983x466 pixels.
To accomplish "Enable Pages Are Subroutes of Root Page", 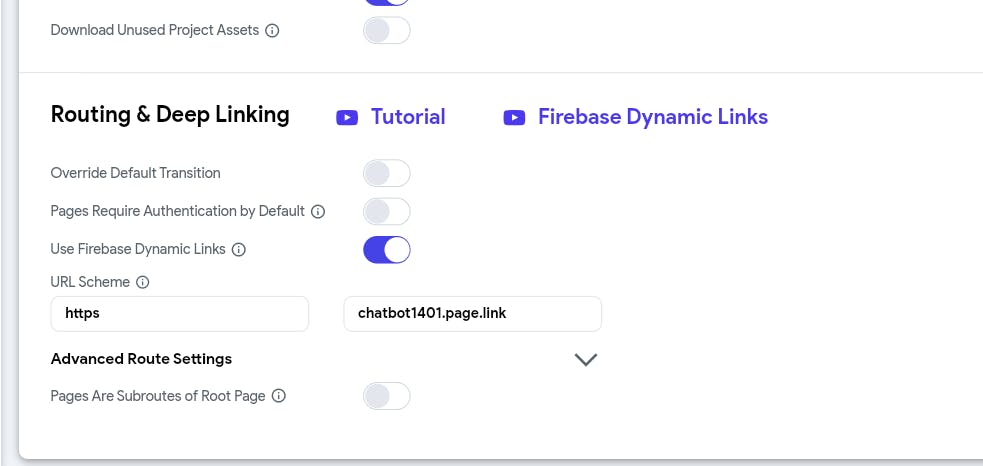I will pyautogui.click(x=386, y=396).
